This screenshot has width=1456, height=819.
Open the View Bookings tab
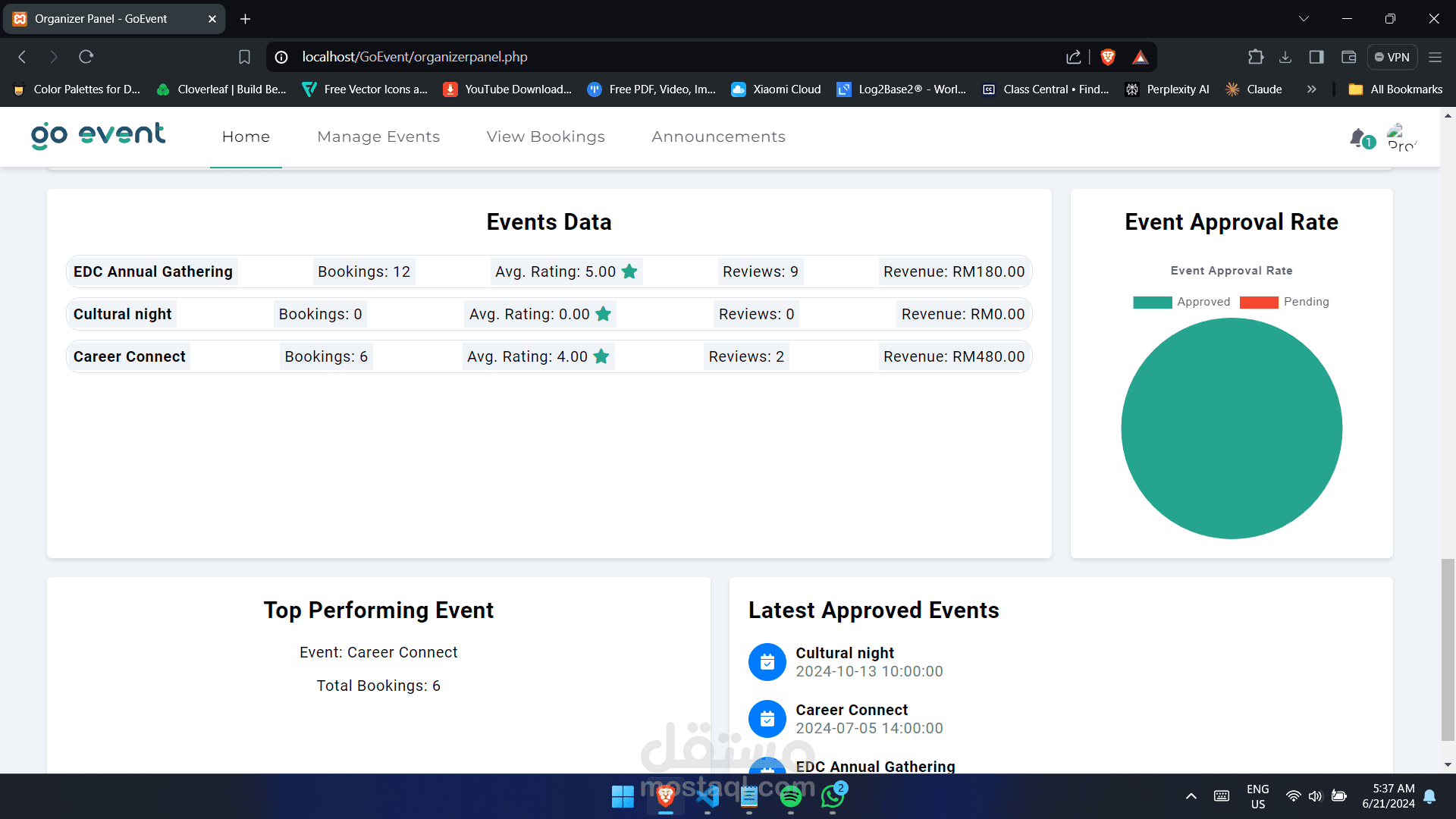[545, 136]
